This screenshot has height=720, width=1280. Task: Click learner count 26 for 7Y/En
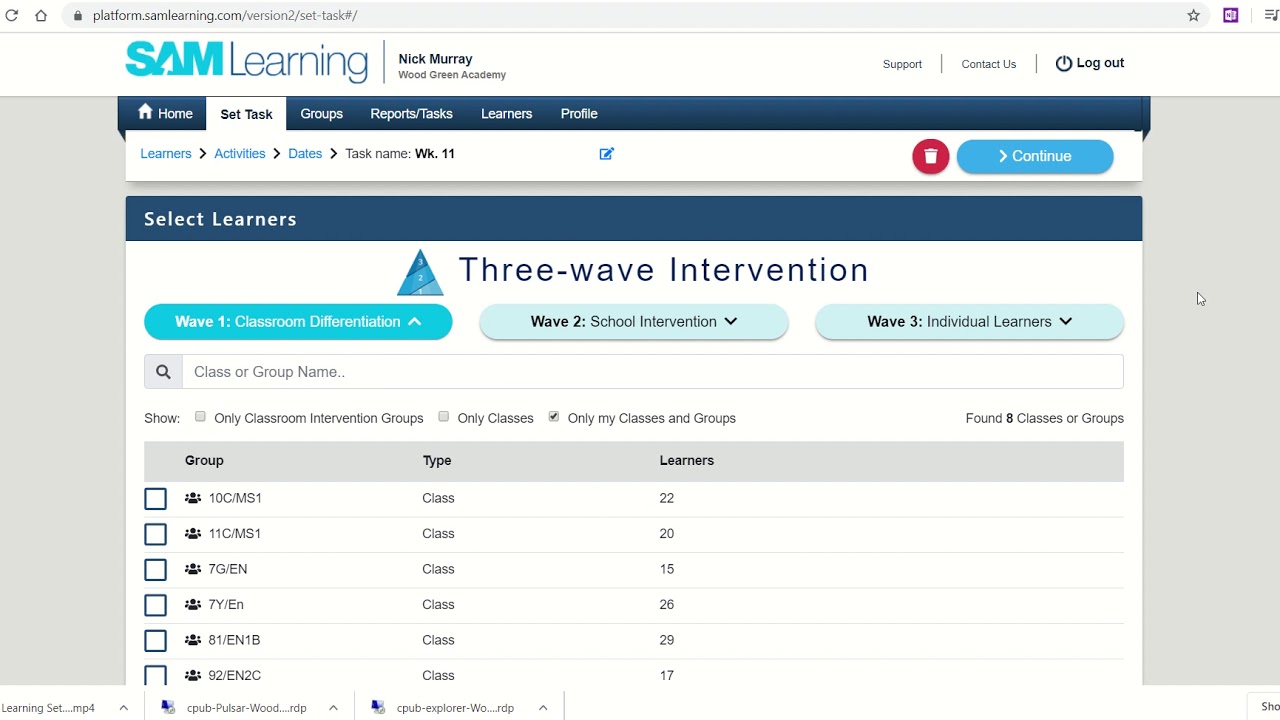[x=667, y=605]
